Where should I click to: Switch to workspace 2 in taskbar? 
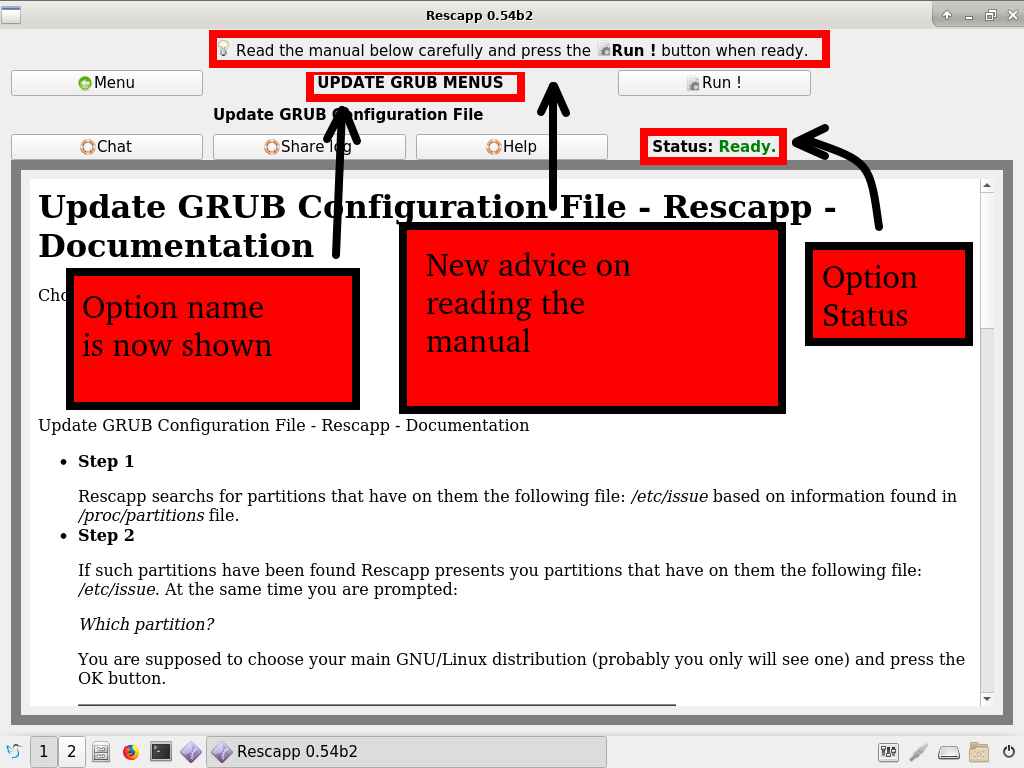[x=71, y=752]
